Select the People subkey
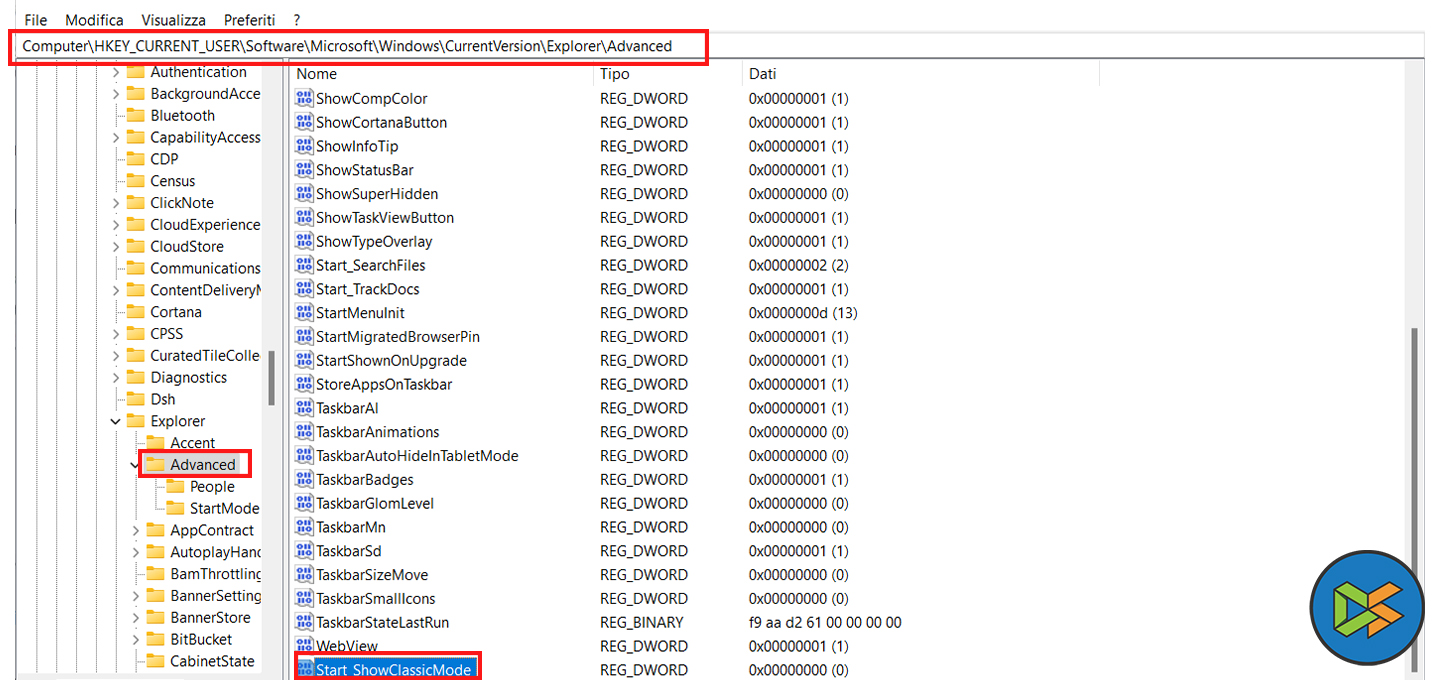 click(x=212, y=487)
